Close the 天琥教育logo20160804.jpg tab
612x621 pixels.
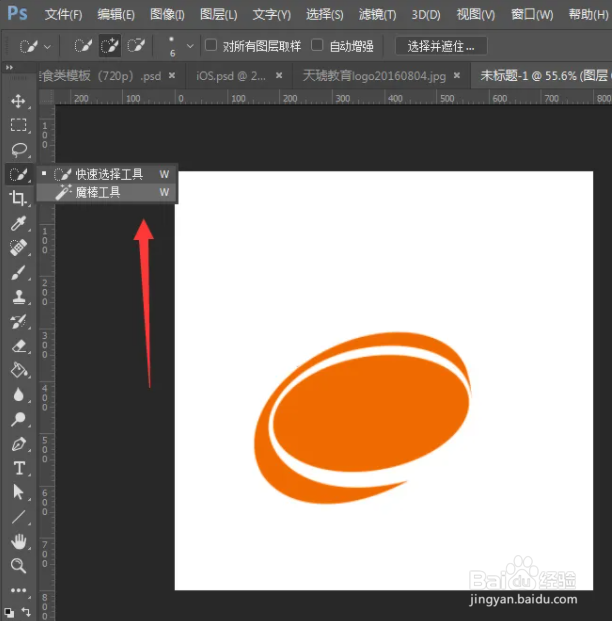click(457, 75)
